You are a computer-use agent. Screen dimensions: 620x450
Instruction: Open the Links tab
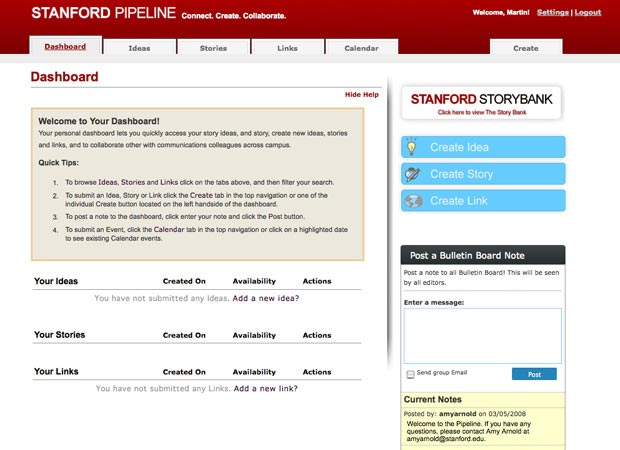coord(287,48)
